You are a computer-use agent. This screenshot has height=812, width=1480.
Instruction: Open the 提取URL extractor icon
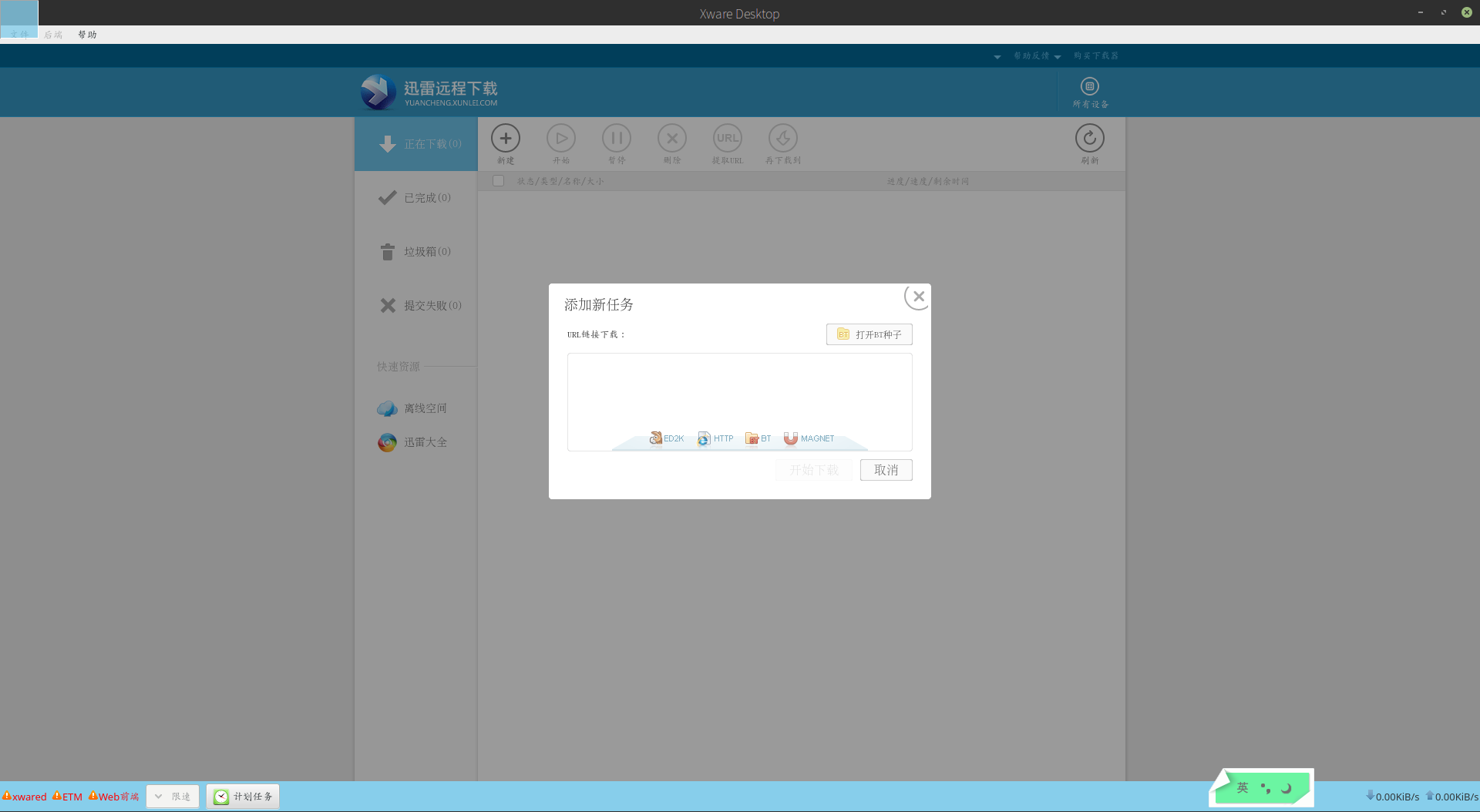click(x=728, y=139)
